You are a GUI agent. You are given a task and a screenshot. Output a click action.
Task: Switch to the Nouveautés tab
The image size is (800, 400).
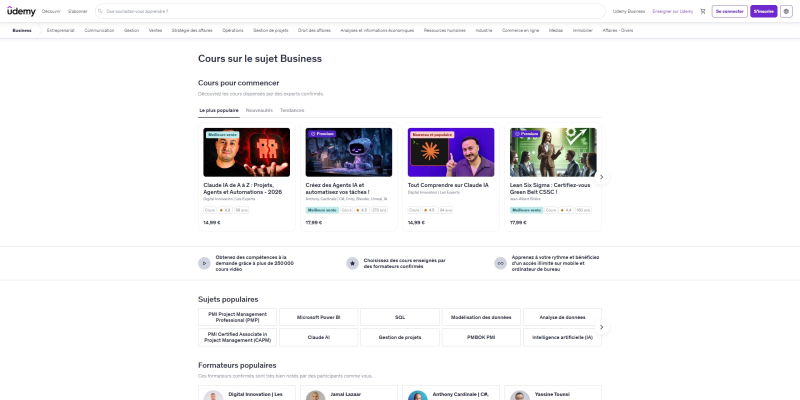(x=259, y=110)
